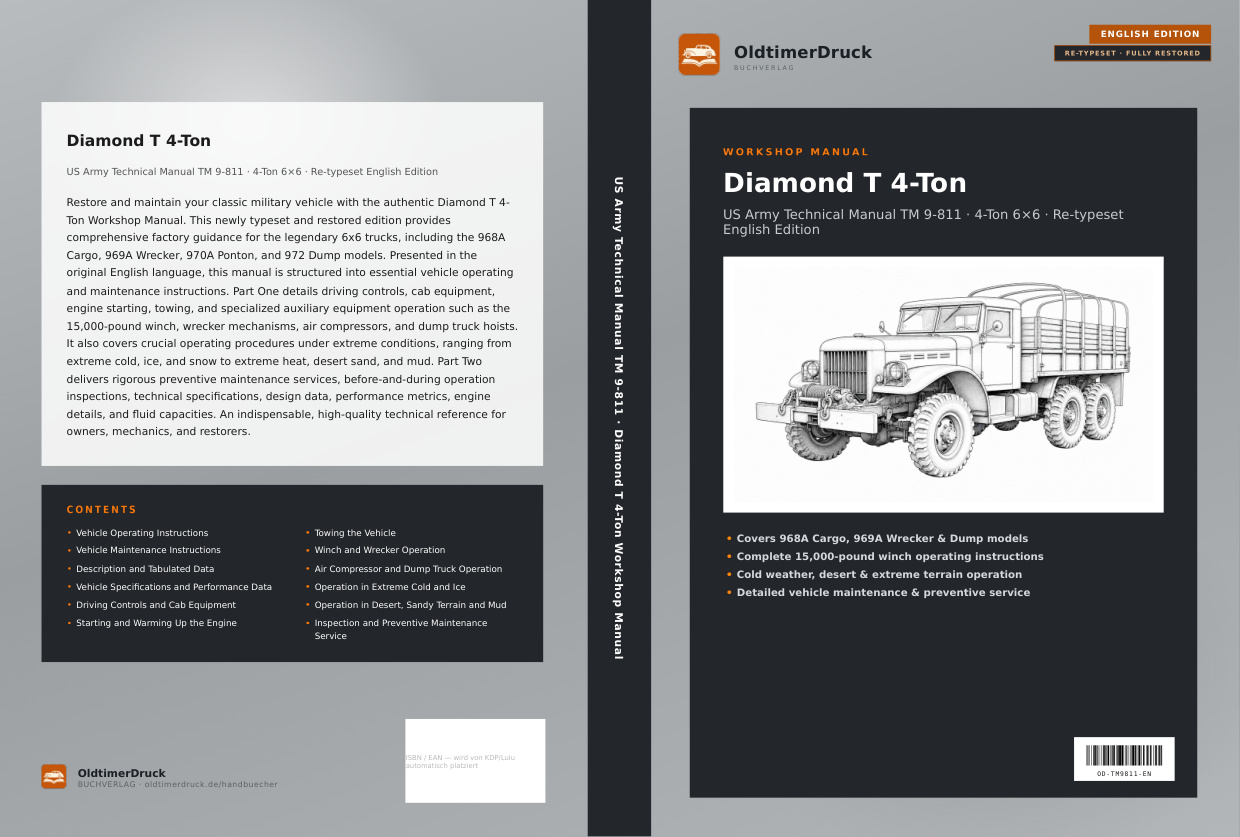Click bullet 'Detailed vehicle maintenance & preventive service'
Image resolution: width=1240 pixels, height=837 pixels.
pos(883,592)
